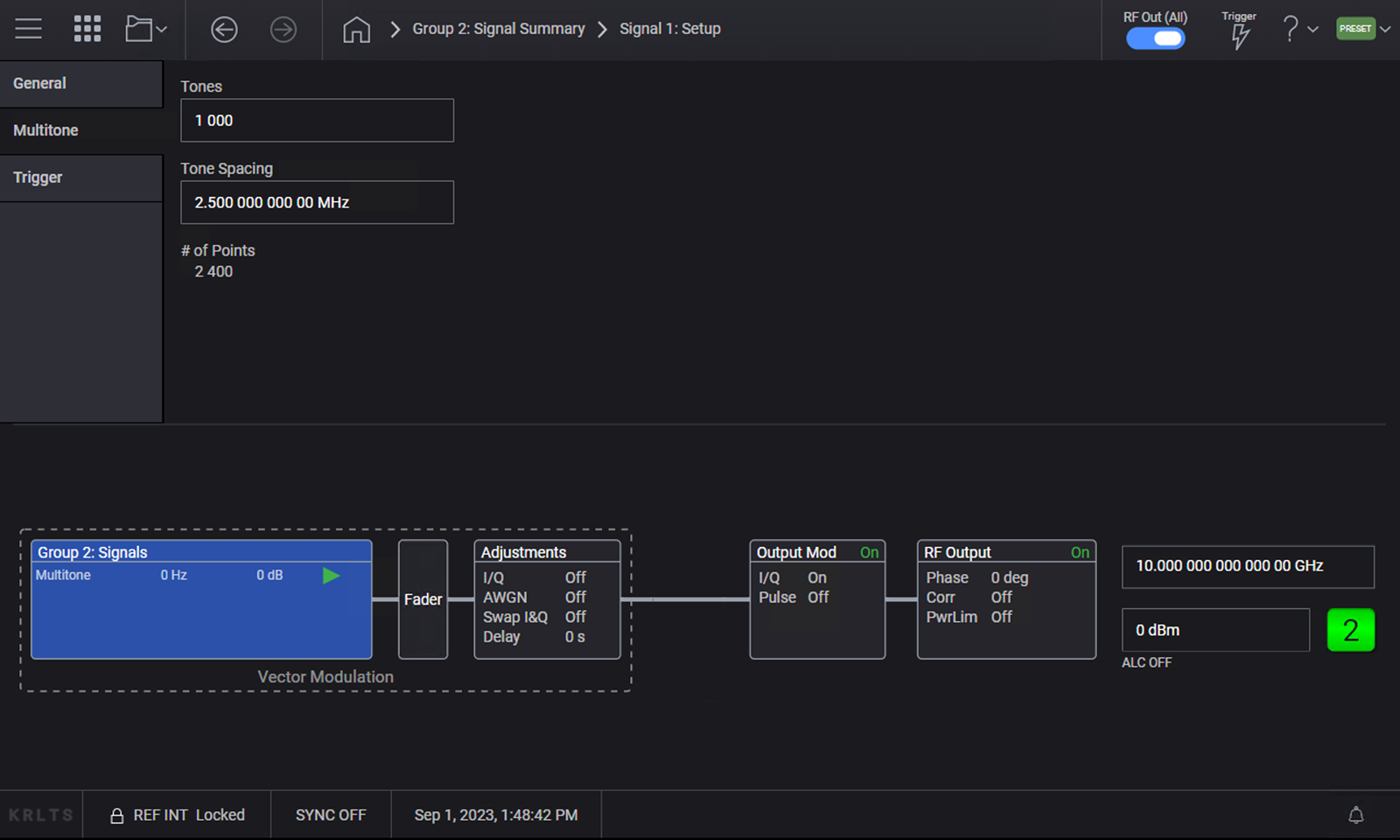1400x840 pixels.
Task: Go to the home screen icon
Action: tap(356, 30)
